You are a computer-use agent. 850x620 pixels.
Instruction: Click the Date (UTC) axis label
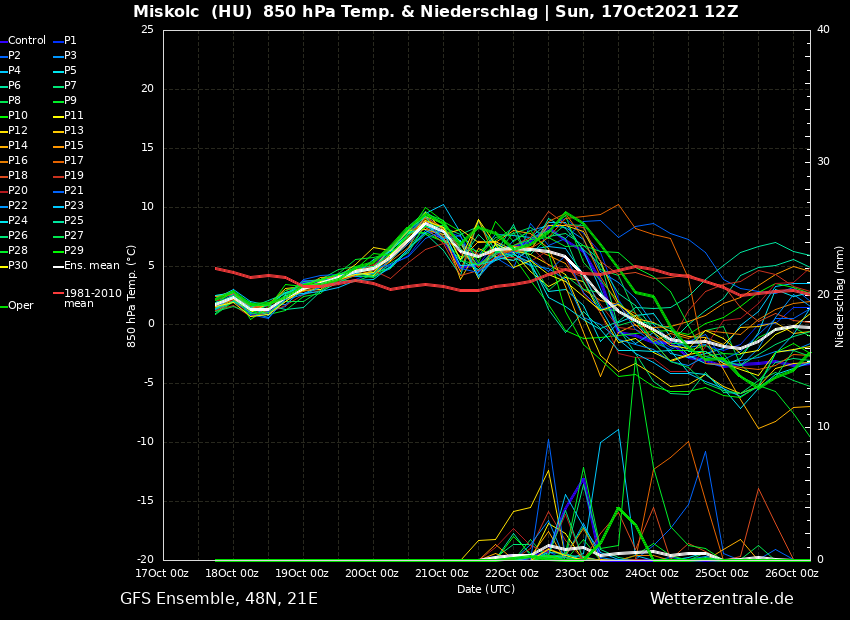pyautogui.click(x=486, y=589)
